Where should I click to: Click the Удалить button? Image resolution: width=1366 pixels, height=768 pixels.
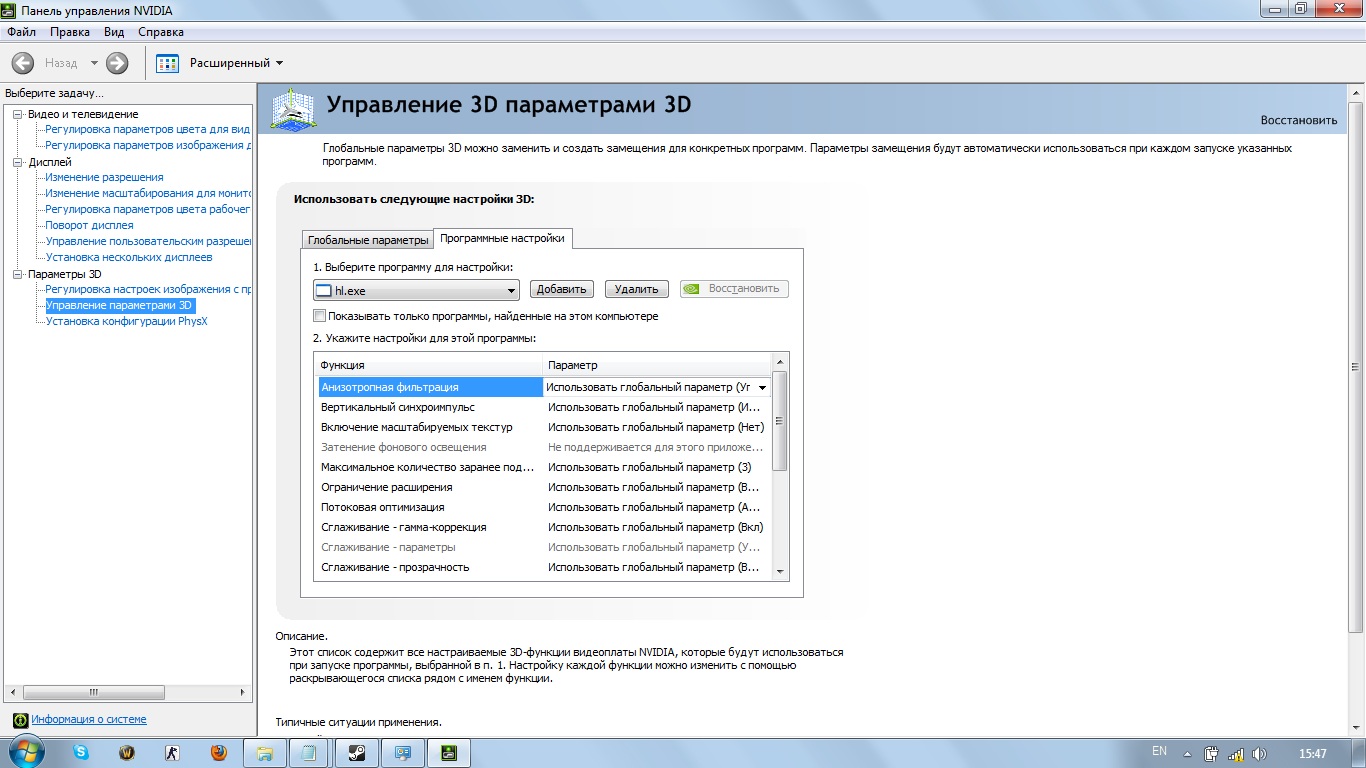coord(636,289)
